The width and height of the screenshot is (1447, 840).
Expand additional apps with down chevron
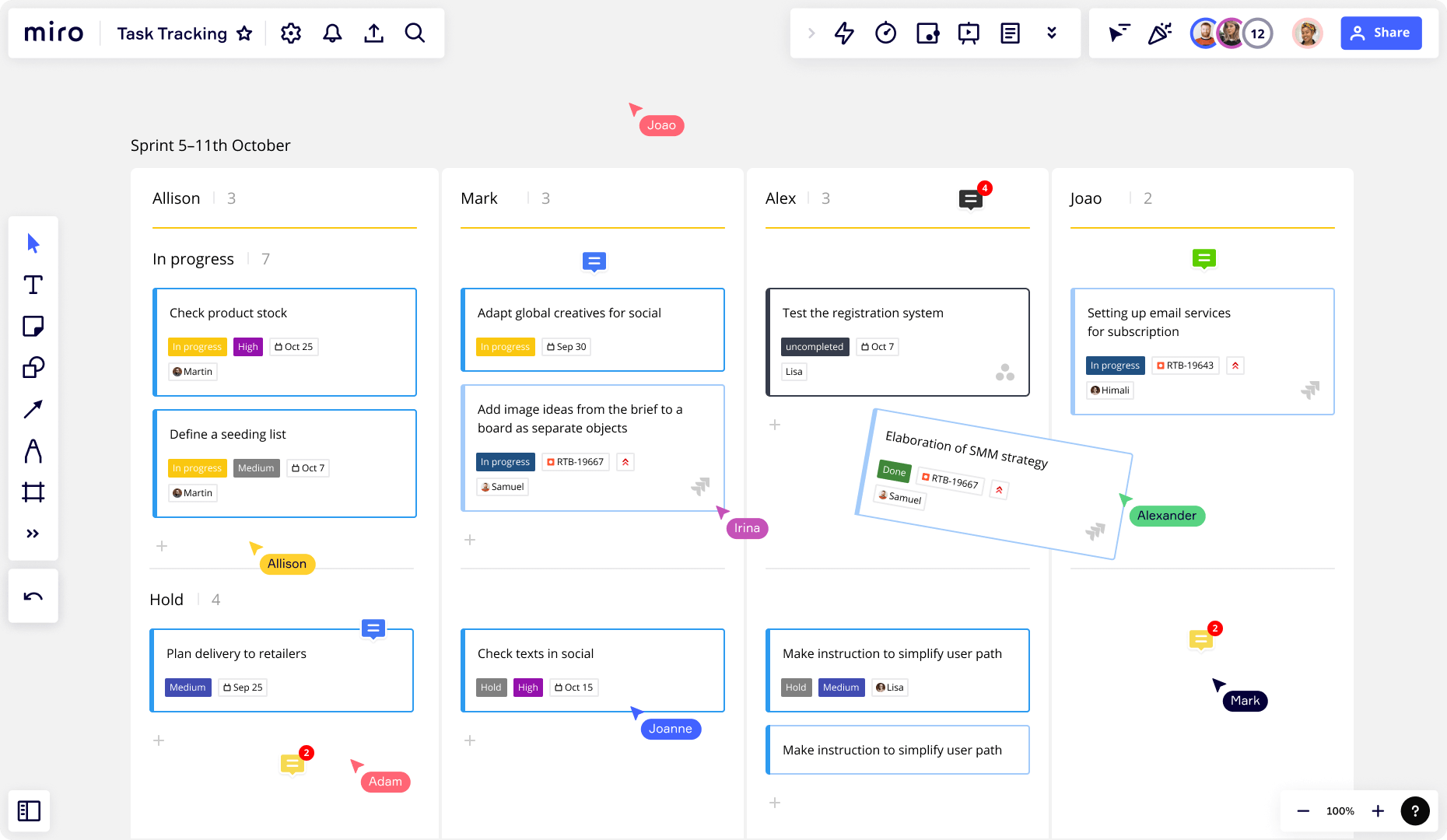click(x=1052, y=33)
